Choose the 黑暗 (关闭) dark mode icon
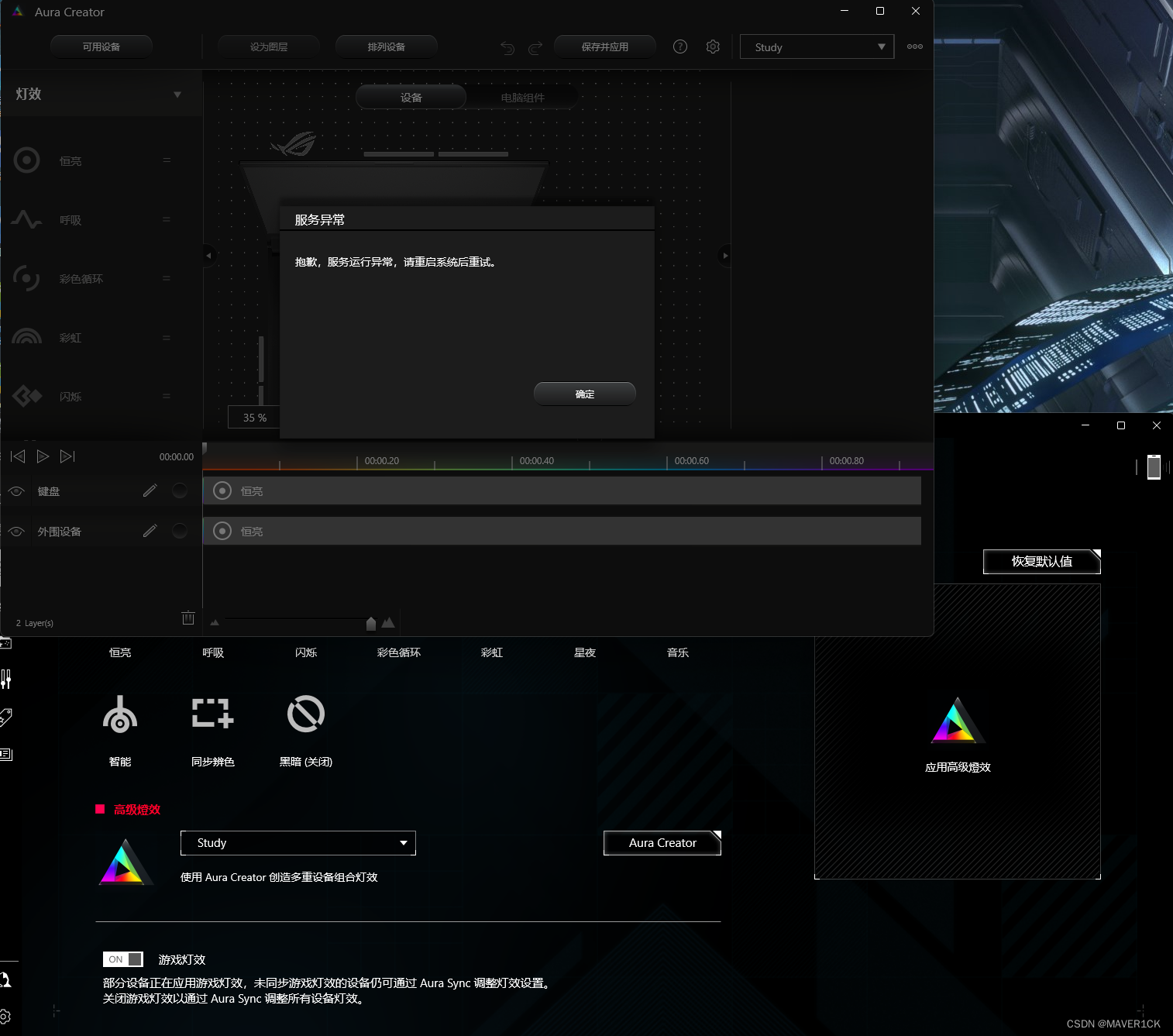1173x1036 pixels. [x=306, y=714]
